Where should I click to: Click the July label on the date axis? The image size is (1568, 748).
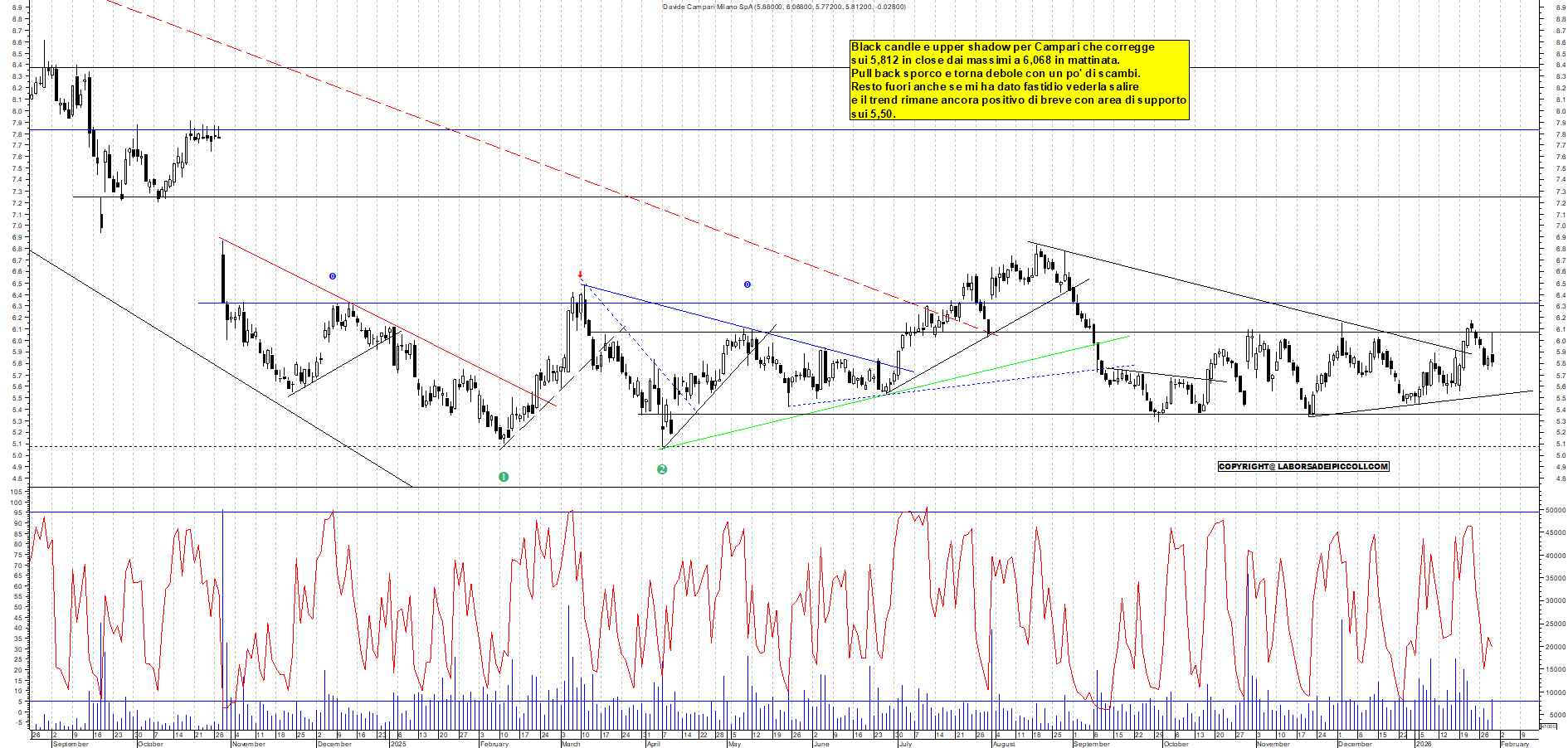point(905,744)
